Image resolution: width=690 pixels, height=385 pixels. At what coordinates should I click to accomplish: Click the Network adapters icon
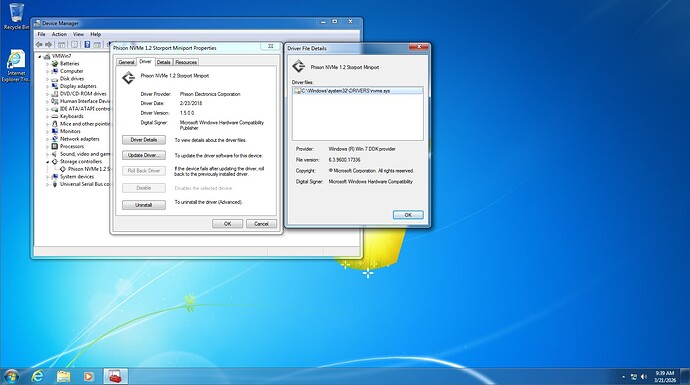(x=55, y=139)
